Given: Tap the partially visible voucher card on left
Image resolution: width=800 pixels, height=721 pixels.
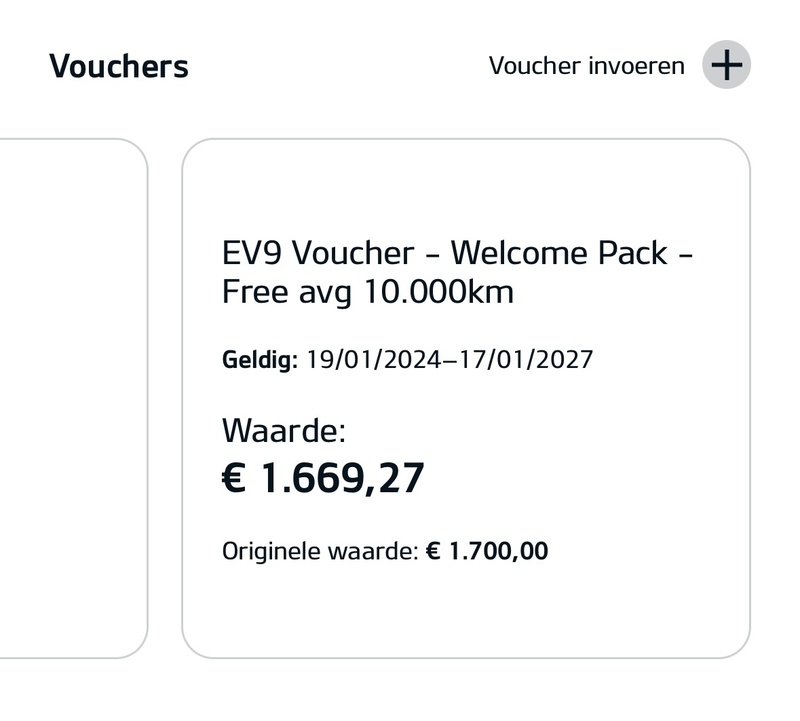Looking at the screenshot, I should coord(70,398).
